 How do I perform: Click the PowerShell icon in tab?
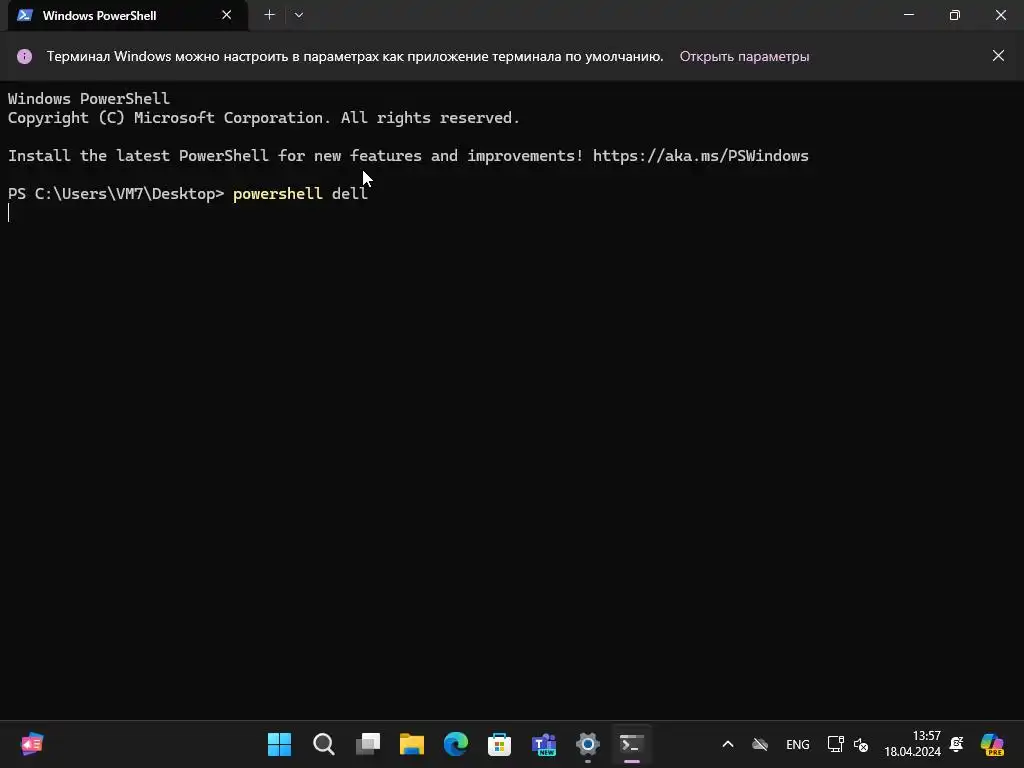click(x=25, y=15)
